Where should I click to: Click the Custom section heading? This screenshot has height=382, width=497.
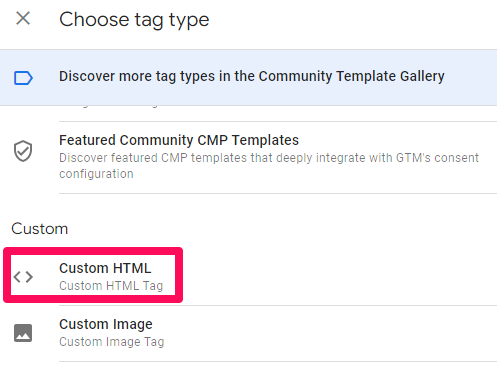(40, 229)
